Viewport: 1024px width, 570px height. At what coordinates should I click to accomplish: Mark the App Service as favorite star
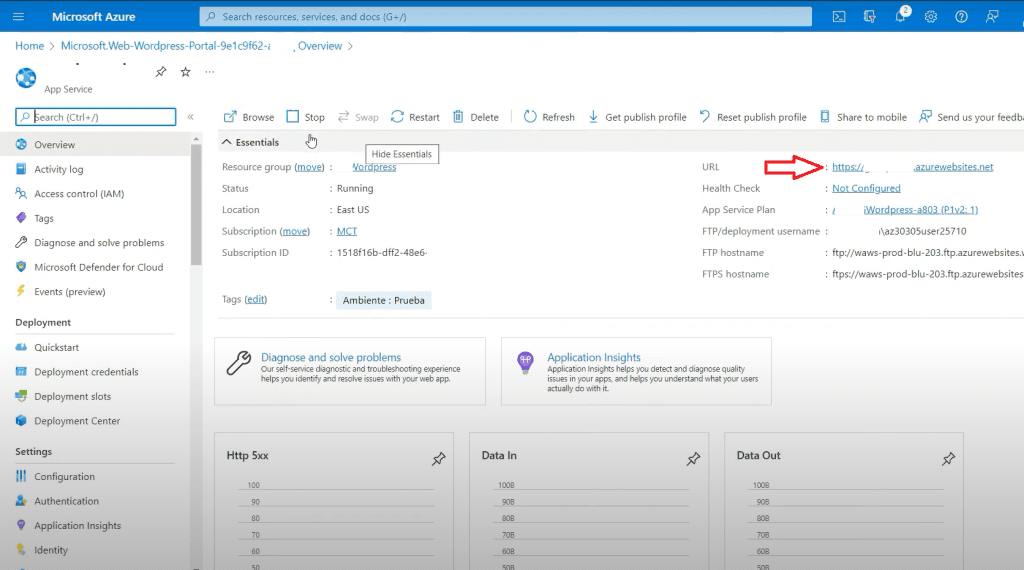click(x=185, y=72)
